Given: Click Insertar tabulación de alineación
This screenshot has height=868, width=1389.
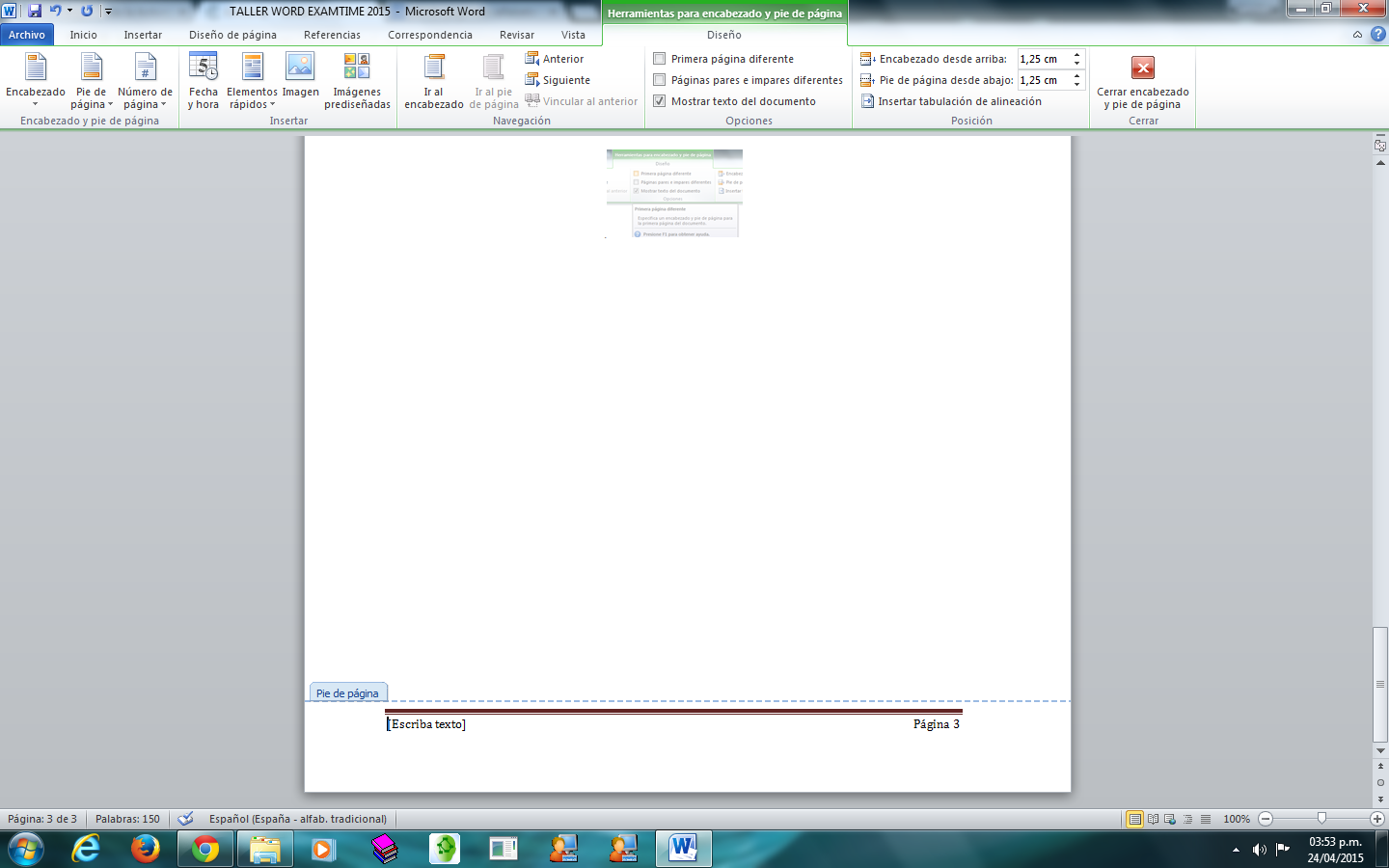Looking at the screenshot, I should (x=950, y=101).
